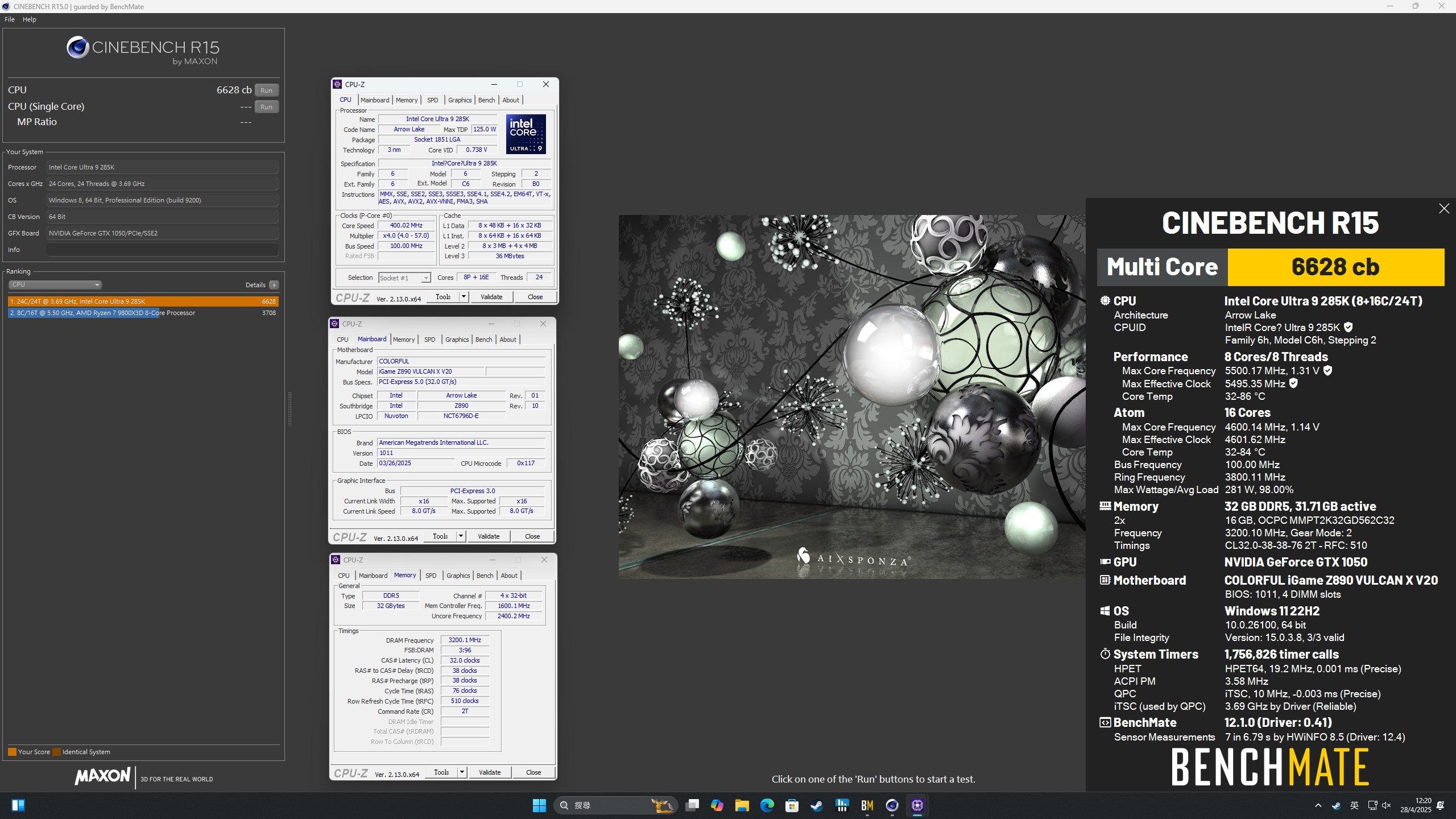Click the Intel Core Ultra 9 logo
The width and height of the screenshot is (1456, 819).
[x=526, y=134]
